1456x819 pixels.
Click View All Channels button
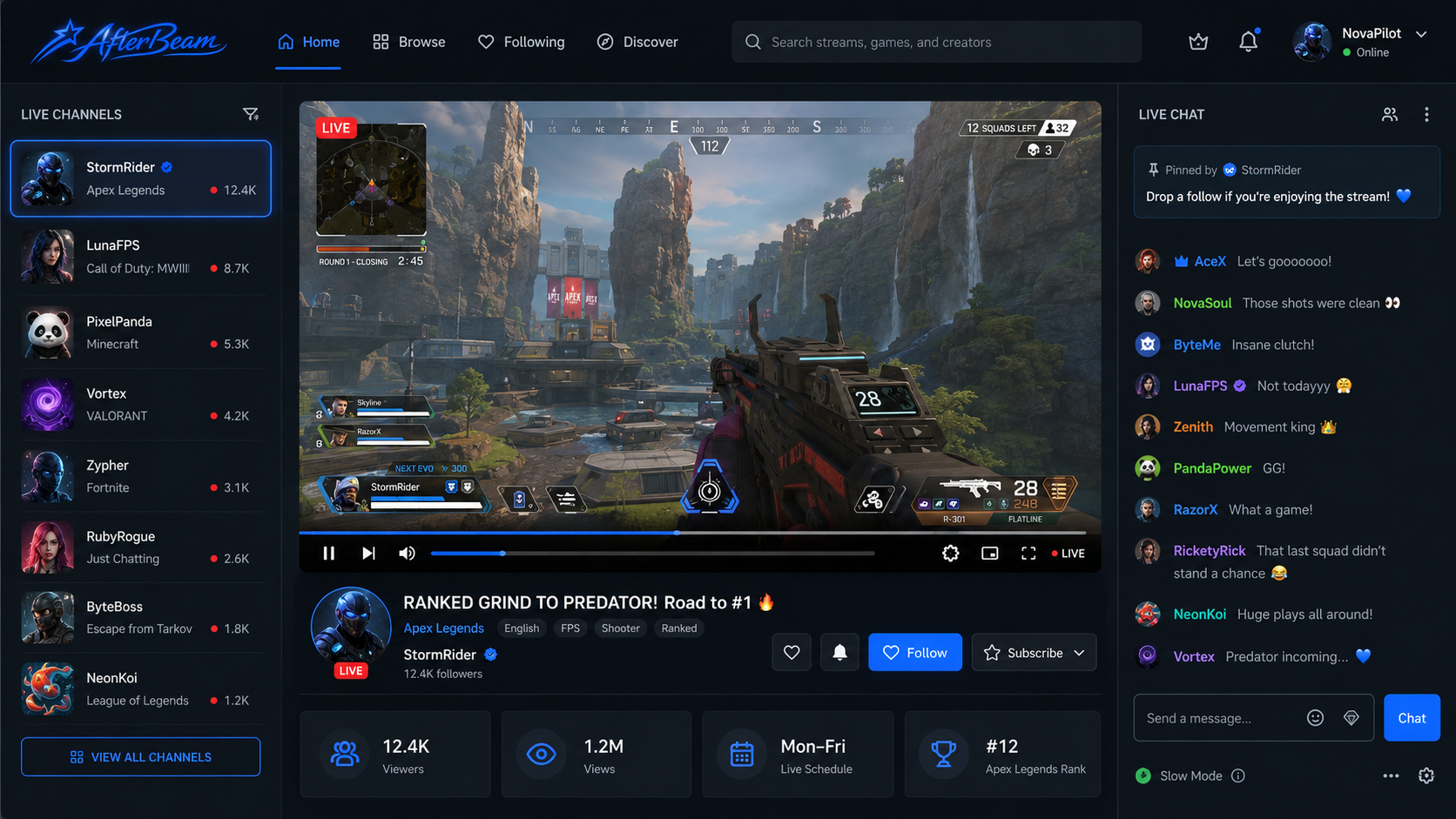(141, 756)
